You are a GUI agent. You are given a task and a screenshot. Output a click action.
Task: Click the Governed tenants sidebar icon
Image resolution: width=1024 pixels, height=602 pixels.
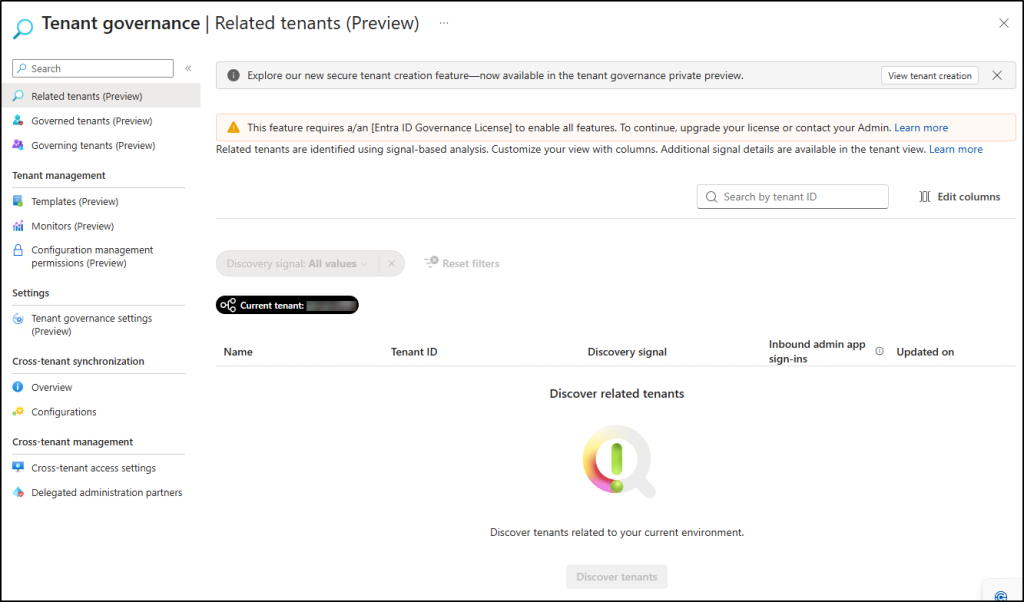tap(19, 121)
